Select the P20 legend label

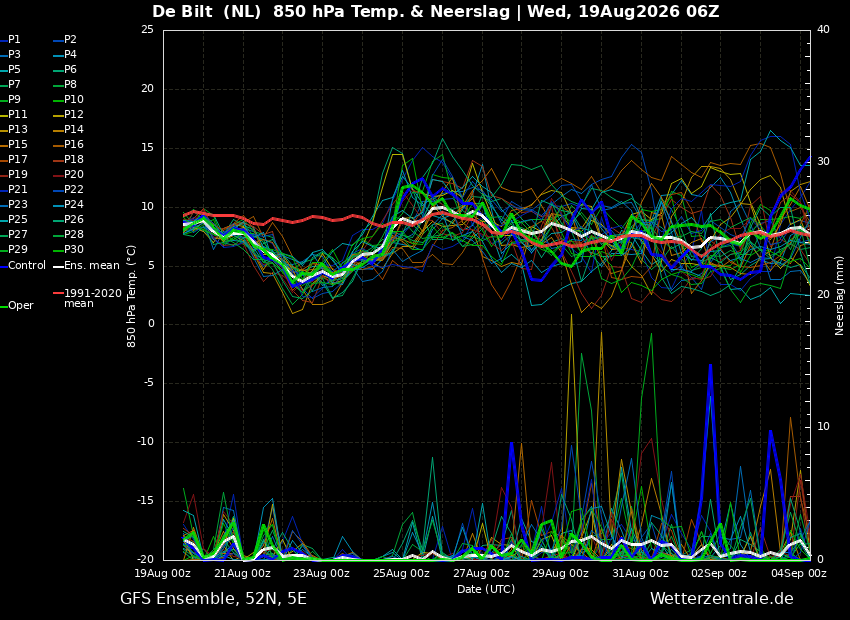click(69, 175)
